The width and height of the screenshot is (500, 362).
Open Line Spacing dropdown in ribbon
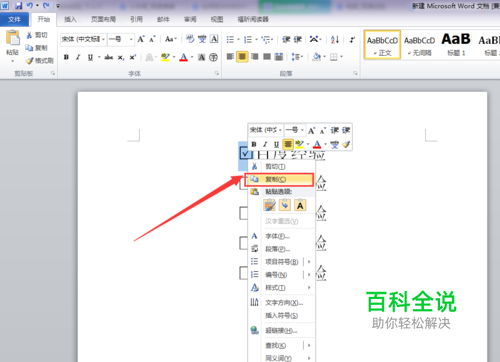pyautogui.click(x=297, y=57)
